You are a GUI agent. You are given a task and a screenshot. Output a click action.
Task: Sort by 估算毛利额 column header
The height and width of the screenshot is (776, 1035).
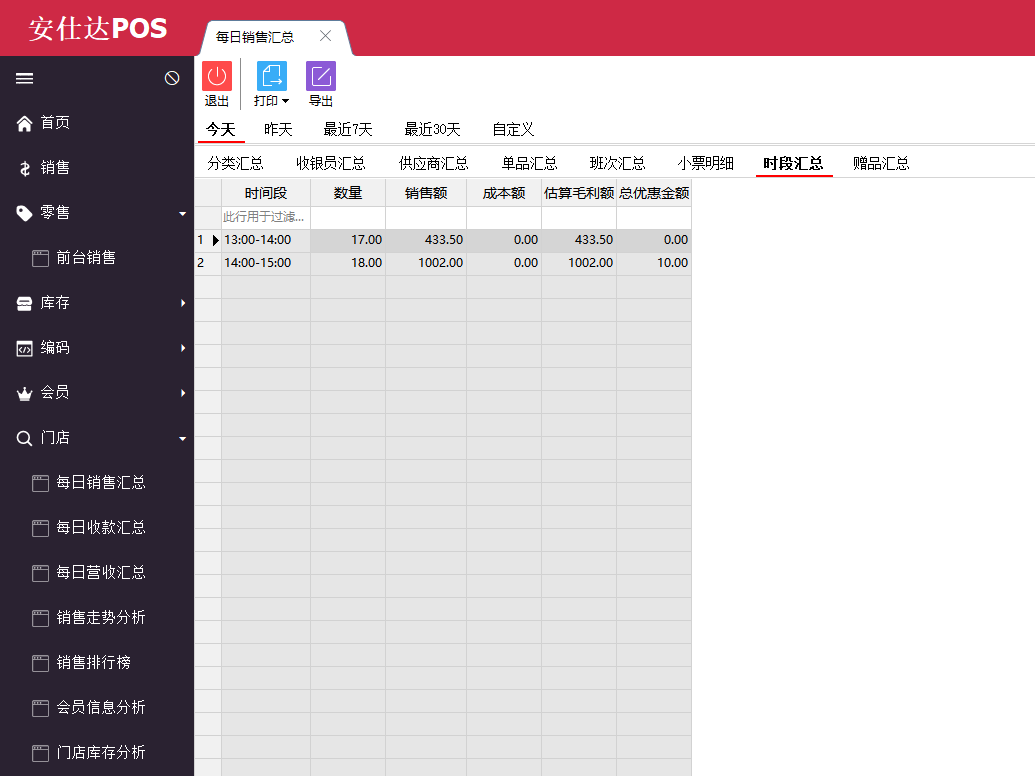tap(579, 193)
